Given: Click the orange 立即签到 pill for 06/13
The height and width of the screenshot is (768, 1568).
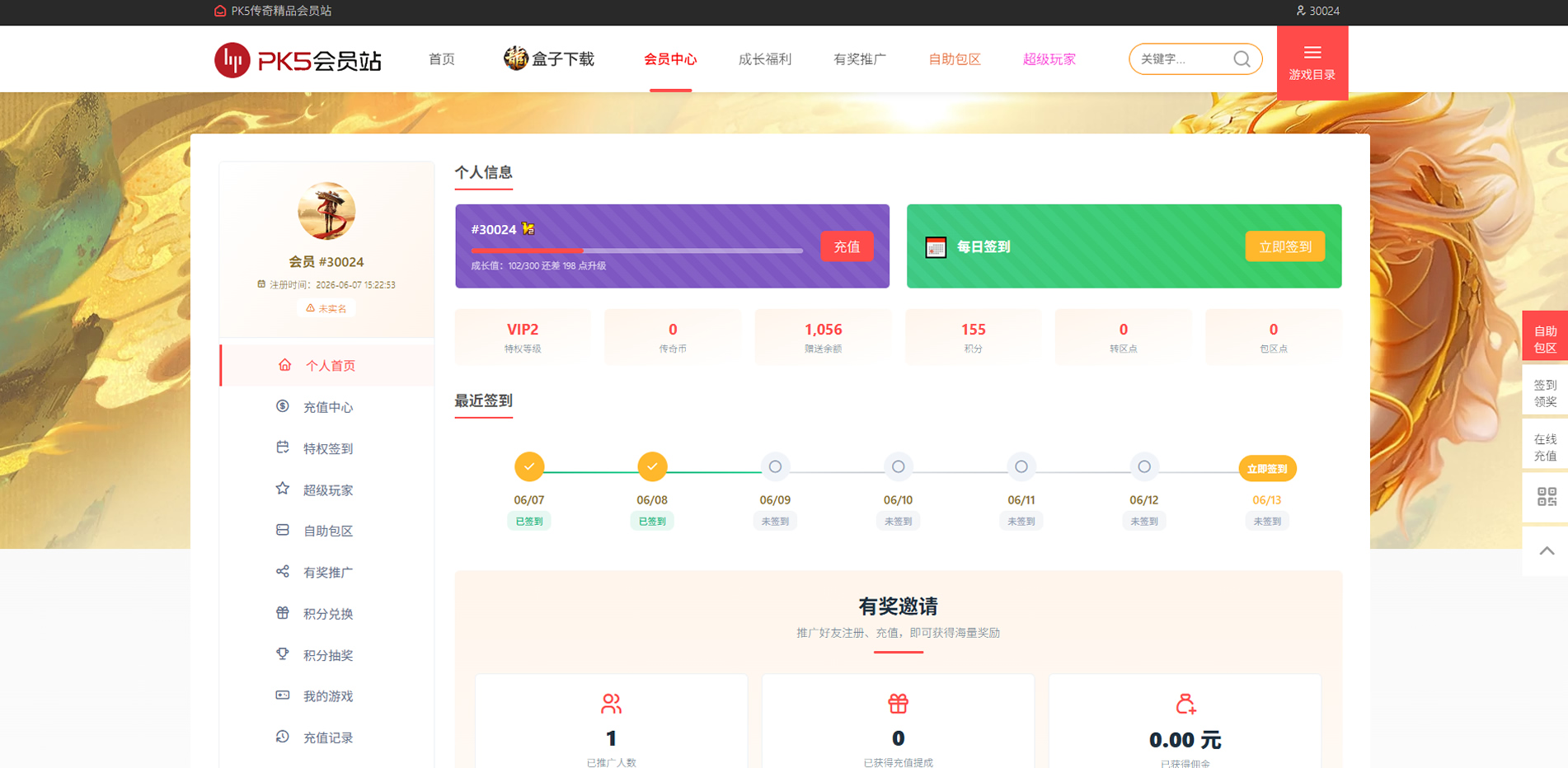Looking at the screenshot, I should [1267, 469].
